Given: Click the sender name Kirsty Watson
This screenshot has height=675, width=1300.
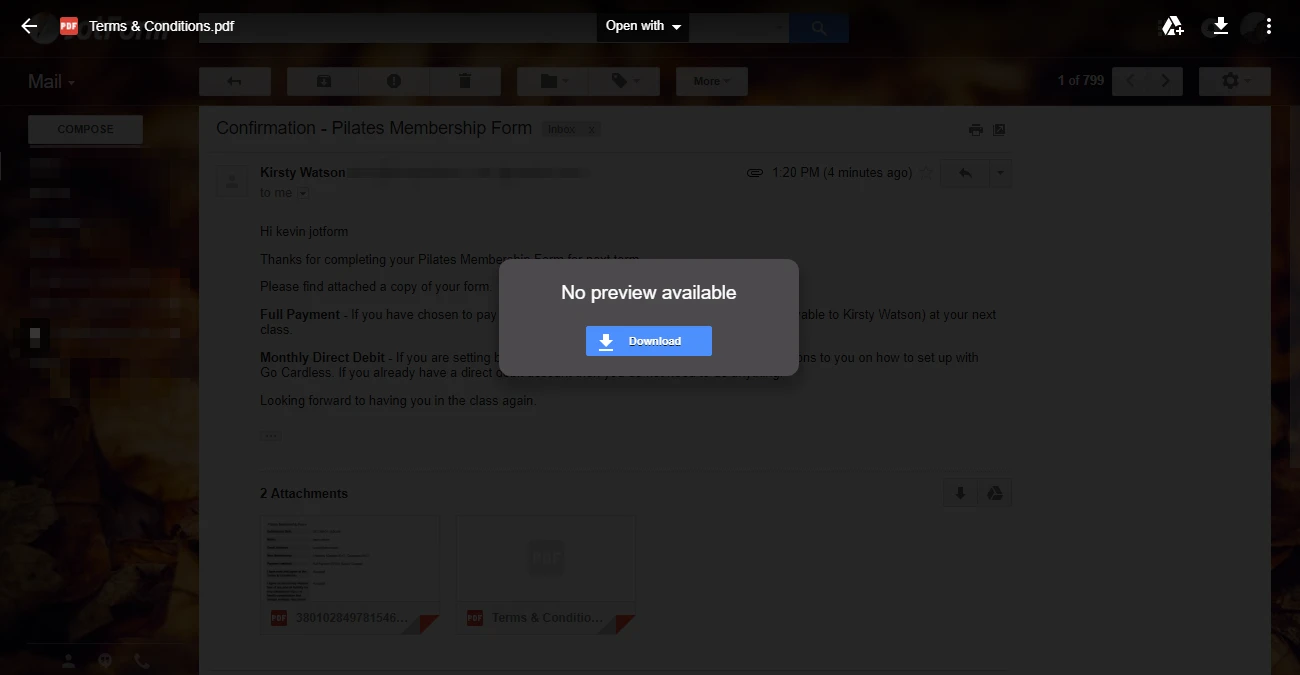Looking at the screenshot, I should click(302, 173).
